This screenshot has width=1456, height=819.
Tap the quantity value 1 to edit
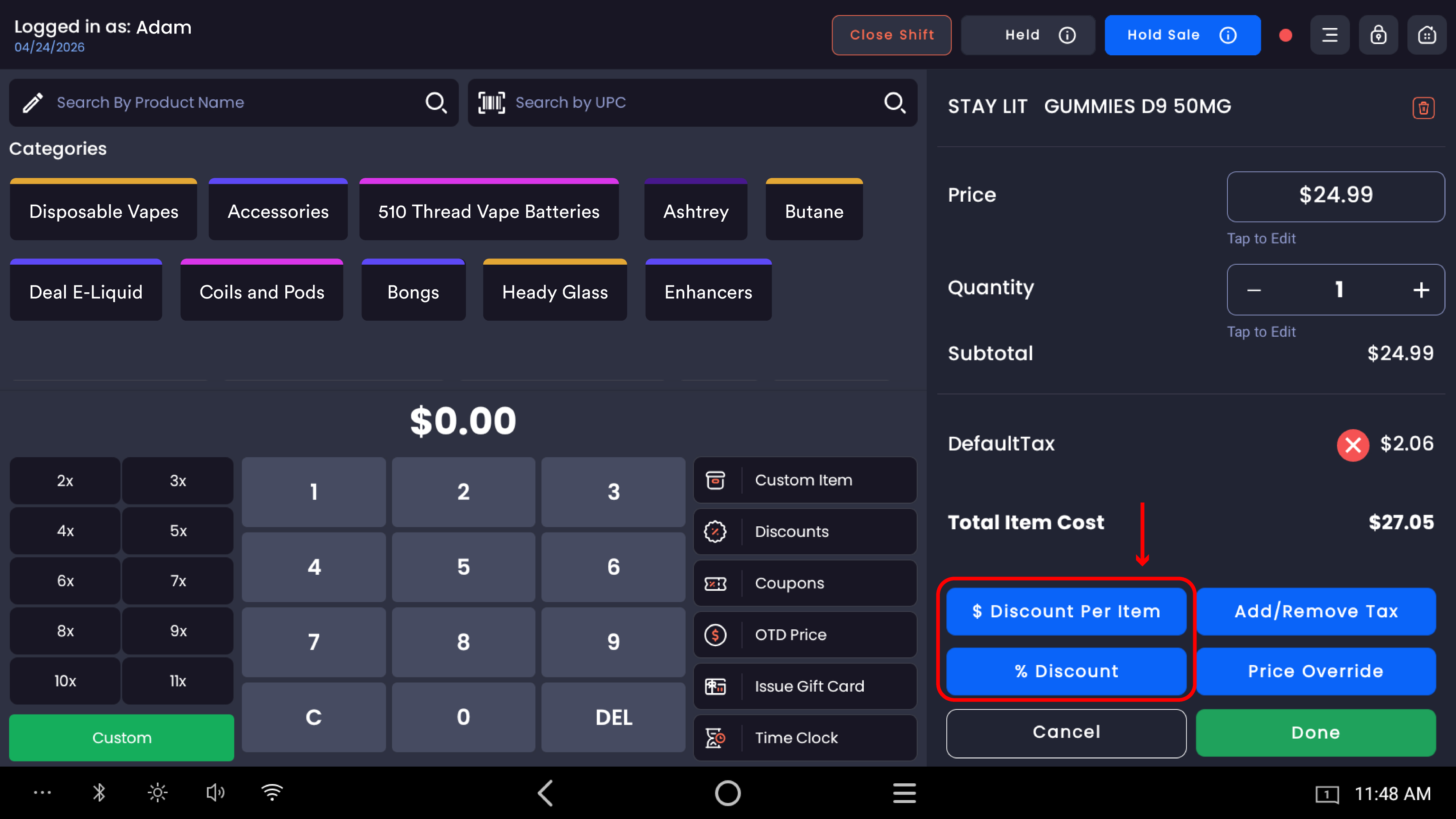(x=1338, y=289)
